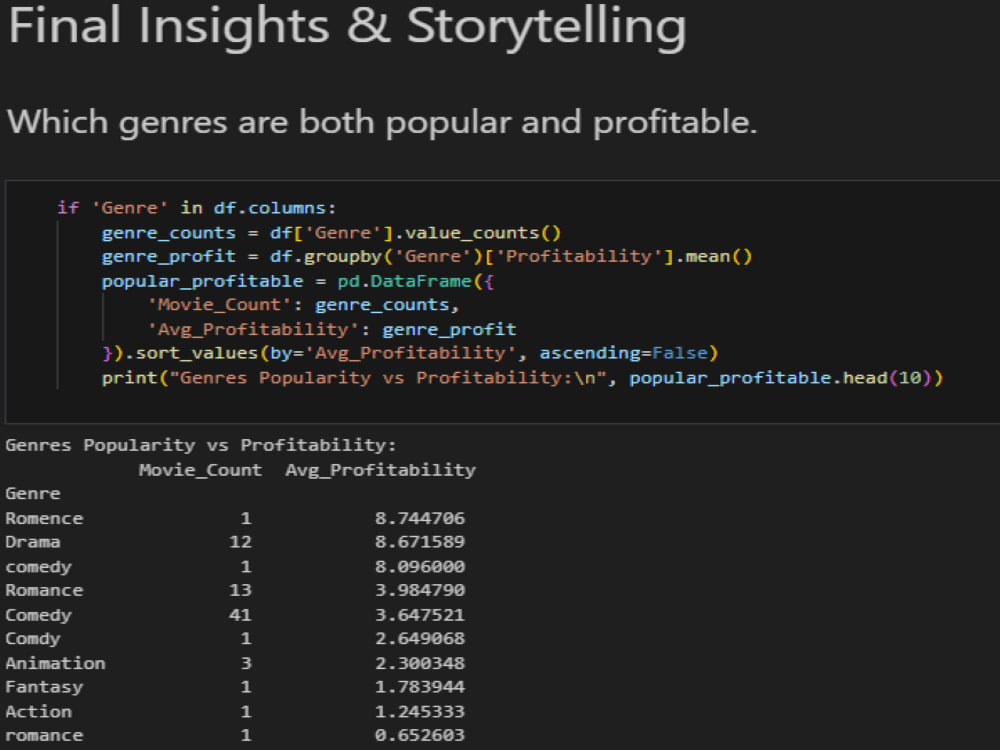Click 'Genres Popularity vs Profitability:' output line

point(201,445)
